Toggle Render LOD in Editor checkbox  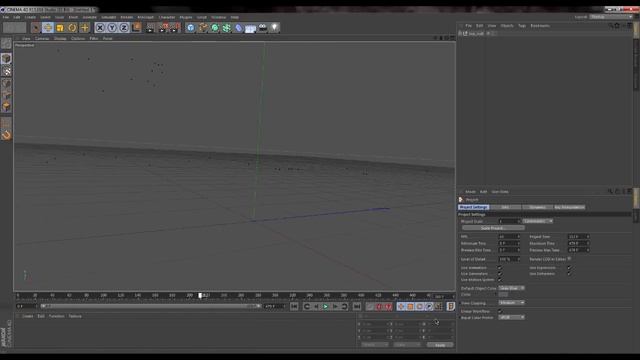(569, 259)
